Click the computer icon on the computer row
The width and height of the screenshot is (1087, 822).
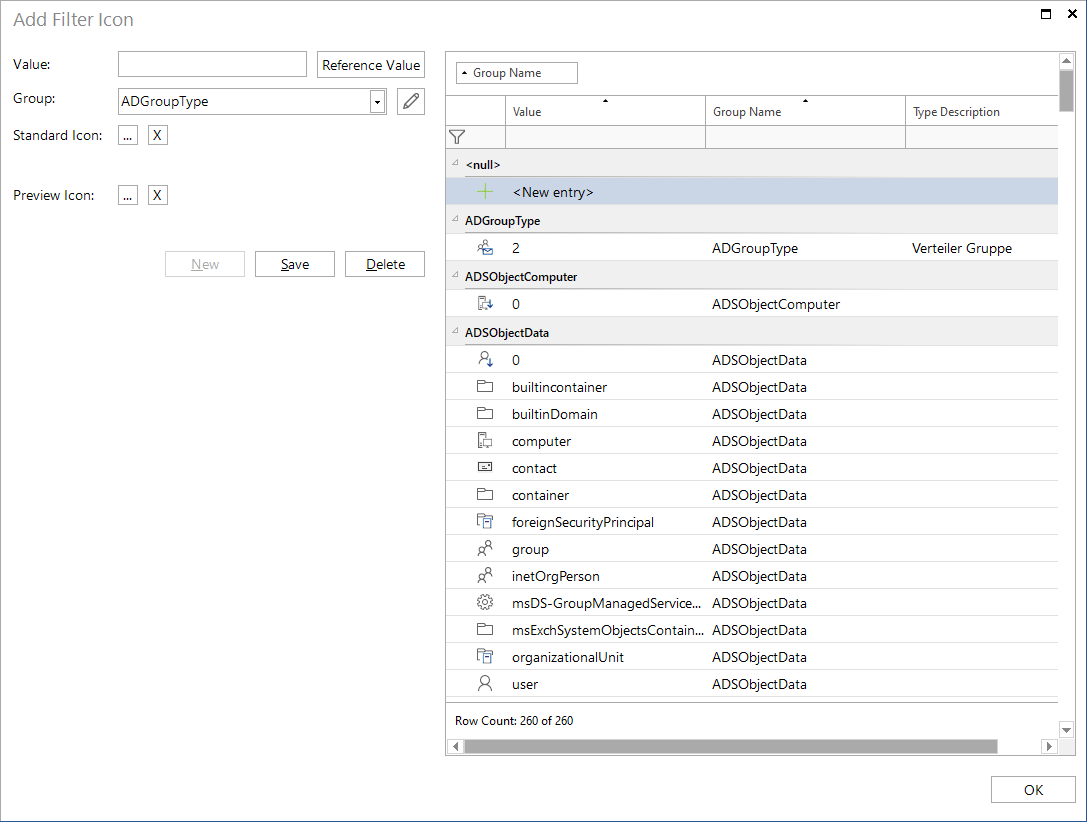(485, 440)
